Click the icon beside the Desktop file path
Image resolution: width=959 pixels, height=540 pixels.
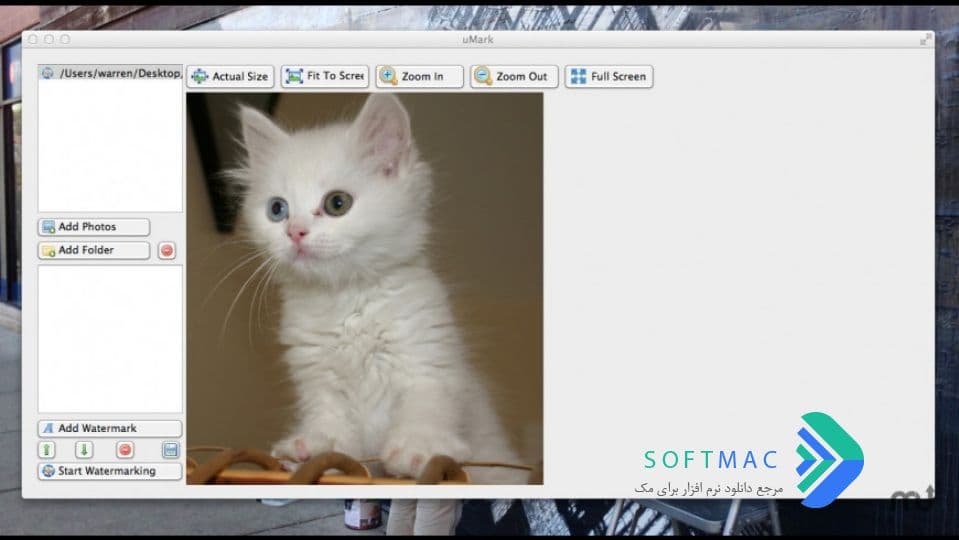(x=48, y=73)
